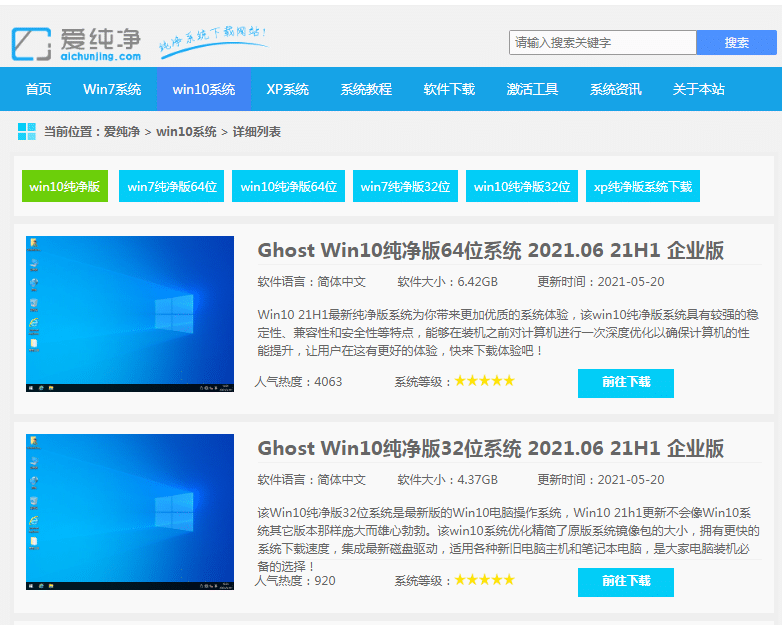Image resolution: width=782 pixels, height=625 pixels.
Task: Open Ghost Win10纯净版64位系统 title link
Action: pyautogui.click(x=491, y=250)
